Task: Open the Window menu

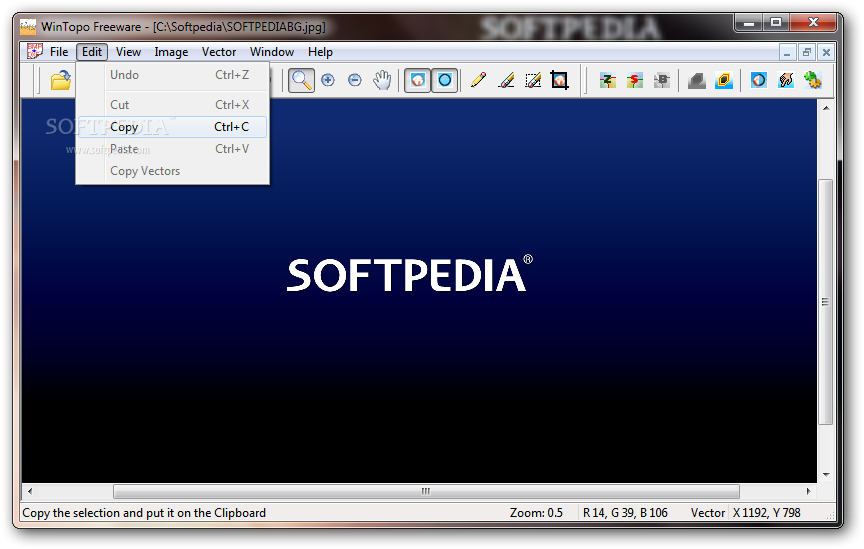Action: (x=272, y=52)
